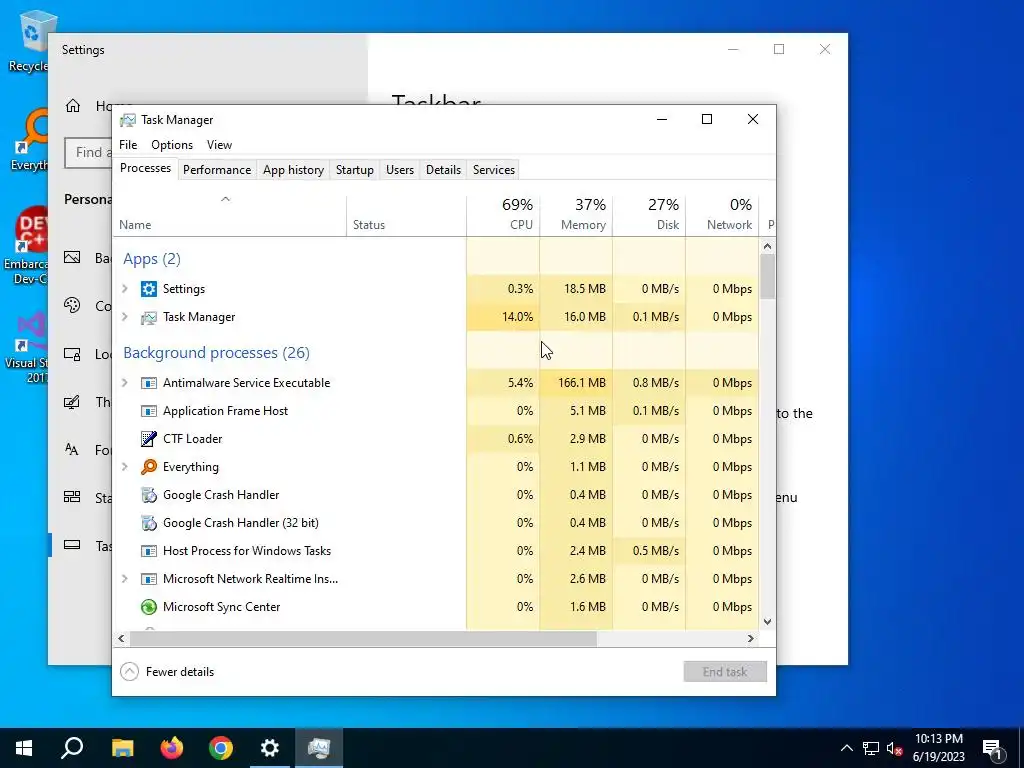This screenshot has height=768, width=1024.
Task: Click the vertical scrollbar up arrow
Action: tap(767, 247)
